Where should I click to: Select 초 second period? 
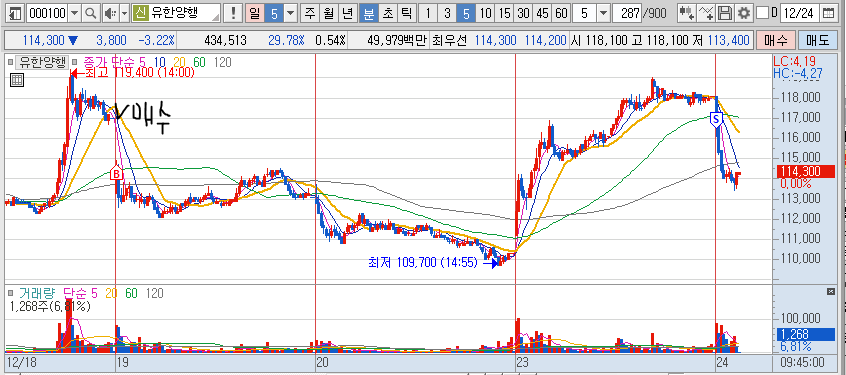pyautogui.click(x=387, y=13)
